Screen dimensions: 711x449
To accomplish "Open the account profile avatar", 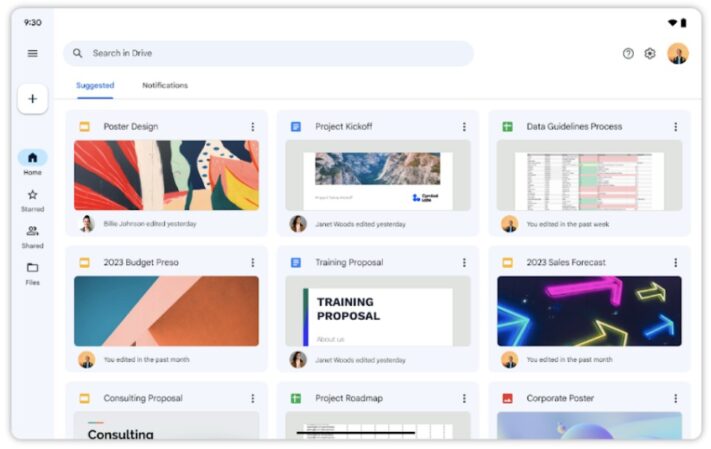I will pyautogui.click(x=678, y=54).
